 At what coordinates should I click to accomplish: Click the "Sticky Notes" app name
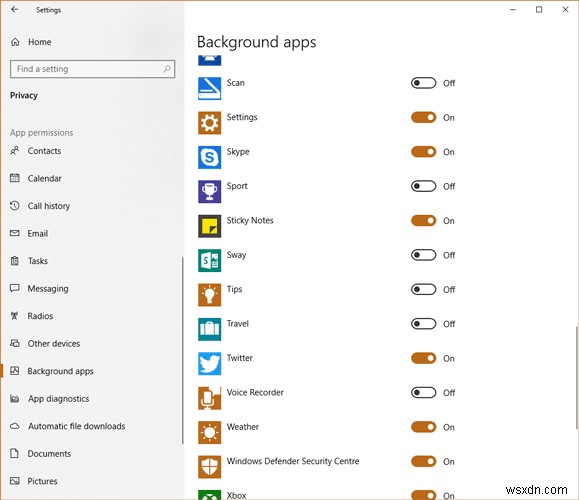(250, 220)
